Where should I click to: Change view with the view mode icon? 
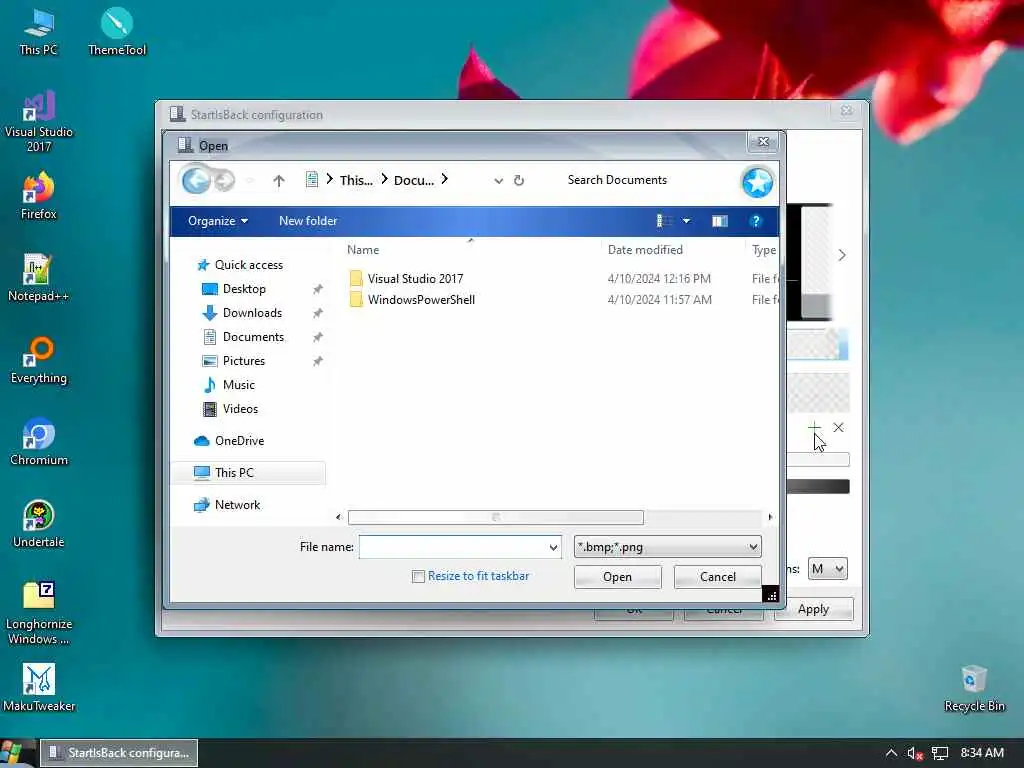coord(664,221)
